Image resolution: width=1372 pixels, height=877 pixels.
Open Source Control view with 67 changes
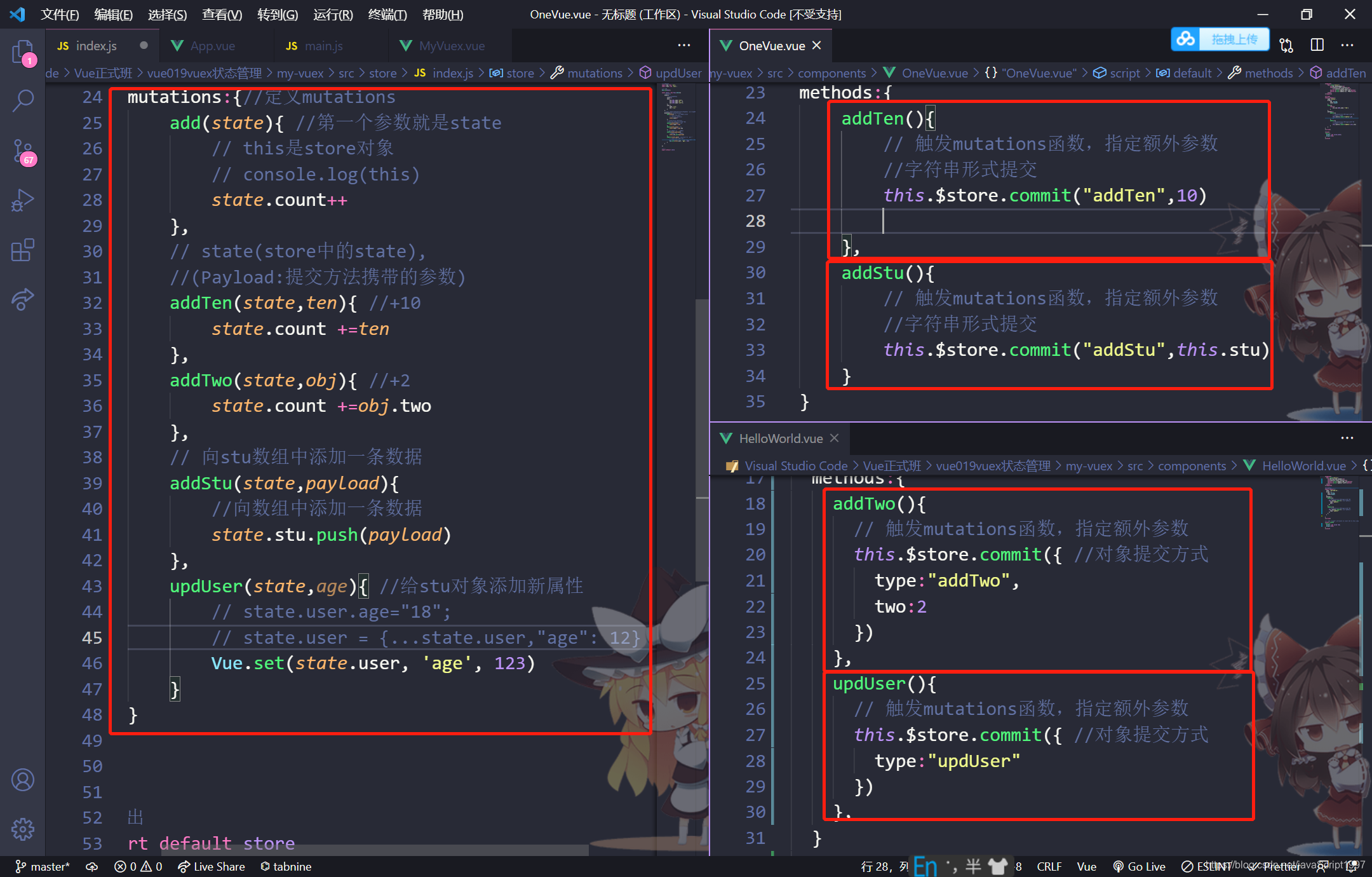tap(22, 151)
